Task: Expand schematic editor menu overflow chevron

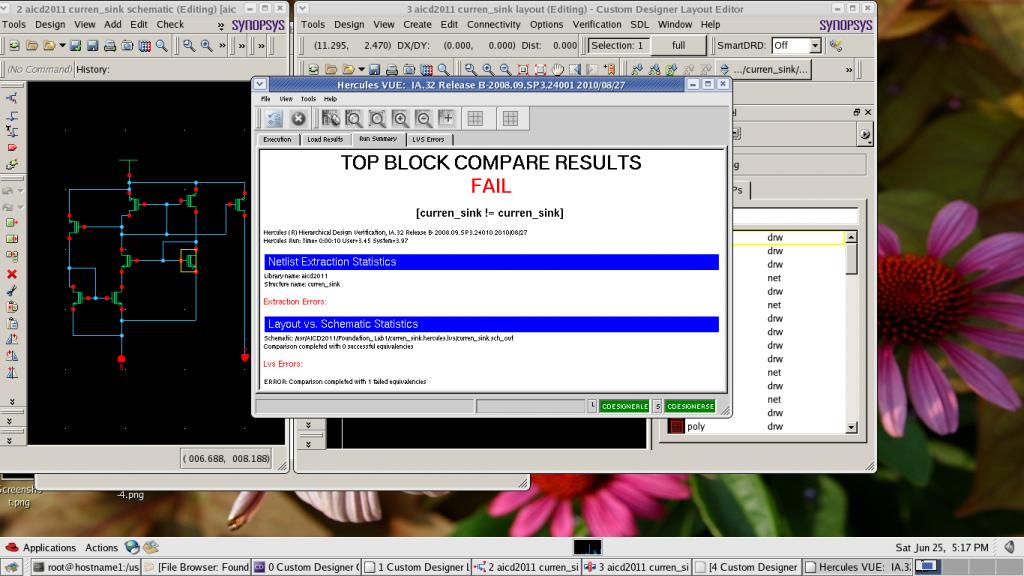Action: pyautogui.click(x=221, y=25)
